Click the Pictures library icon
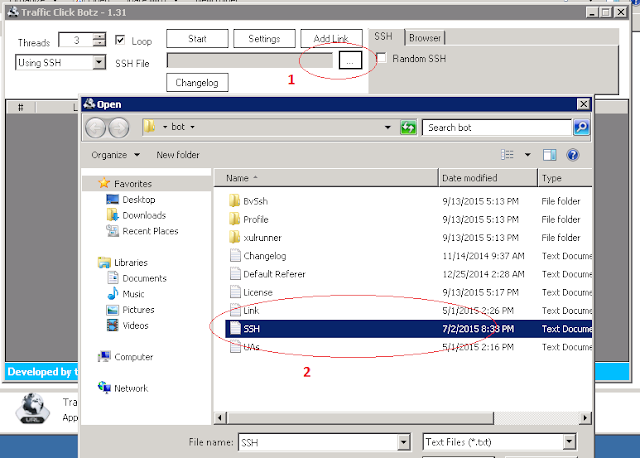Viewport: 640px width, 458px height. [112, 309]
